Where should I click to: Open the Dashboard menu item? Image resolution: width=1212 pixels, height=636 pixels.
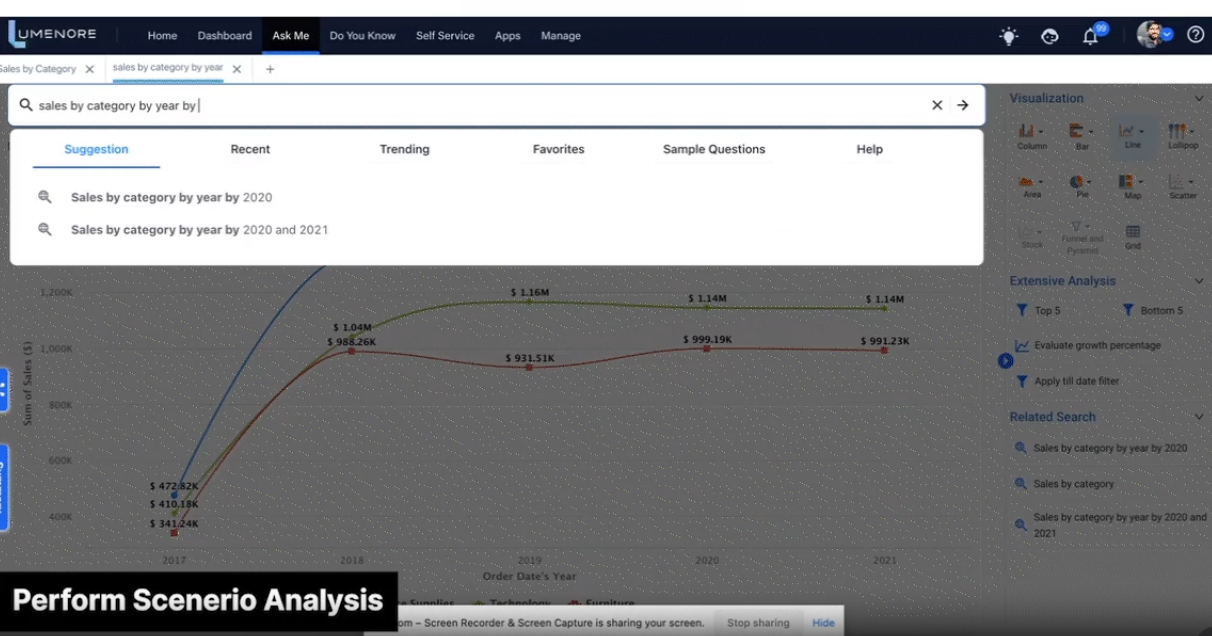click(224, 35)
